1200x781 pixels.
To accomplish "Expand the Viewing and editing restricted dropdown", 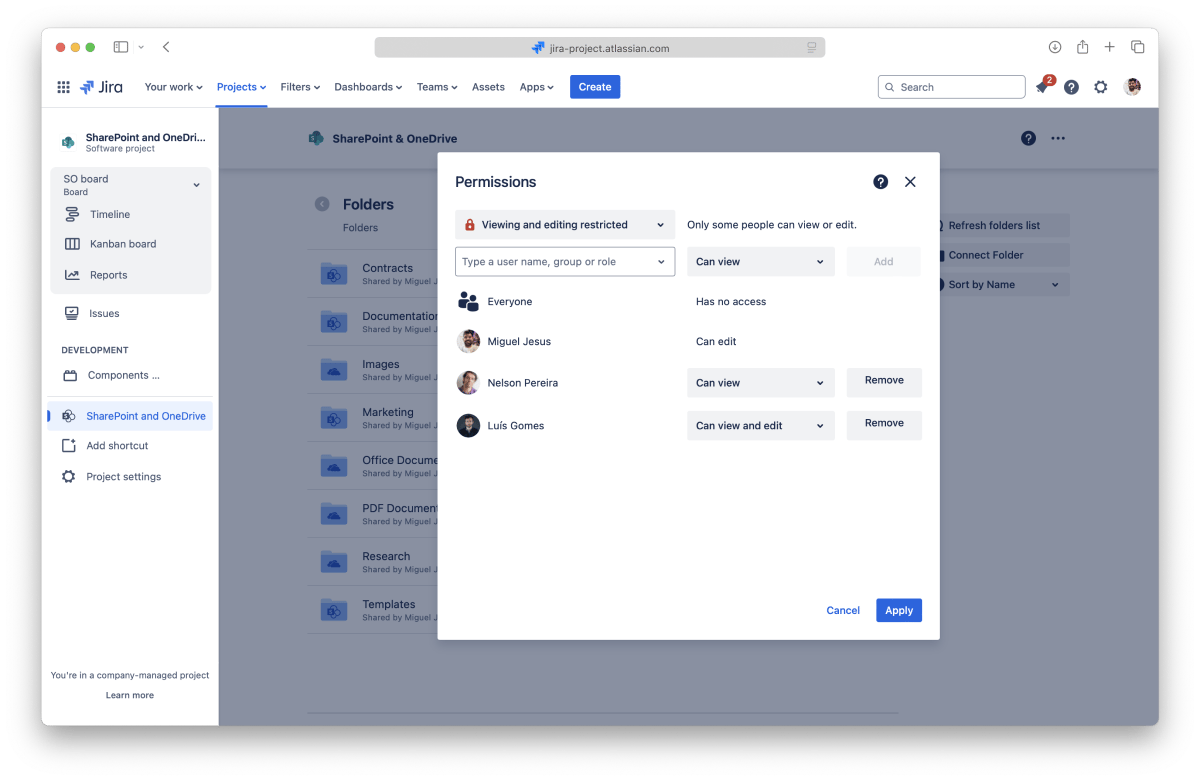I will pyautogui.click(x=565, y=225).
